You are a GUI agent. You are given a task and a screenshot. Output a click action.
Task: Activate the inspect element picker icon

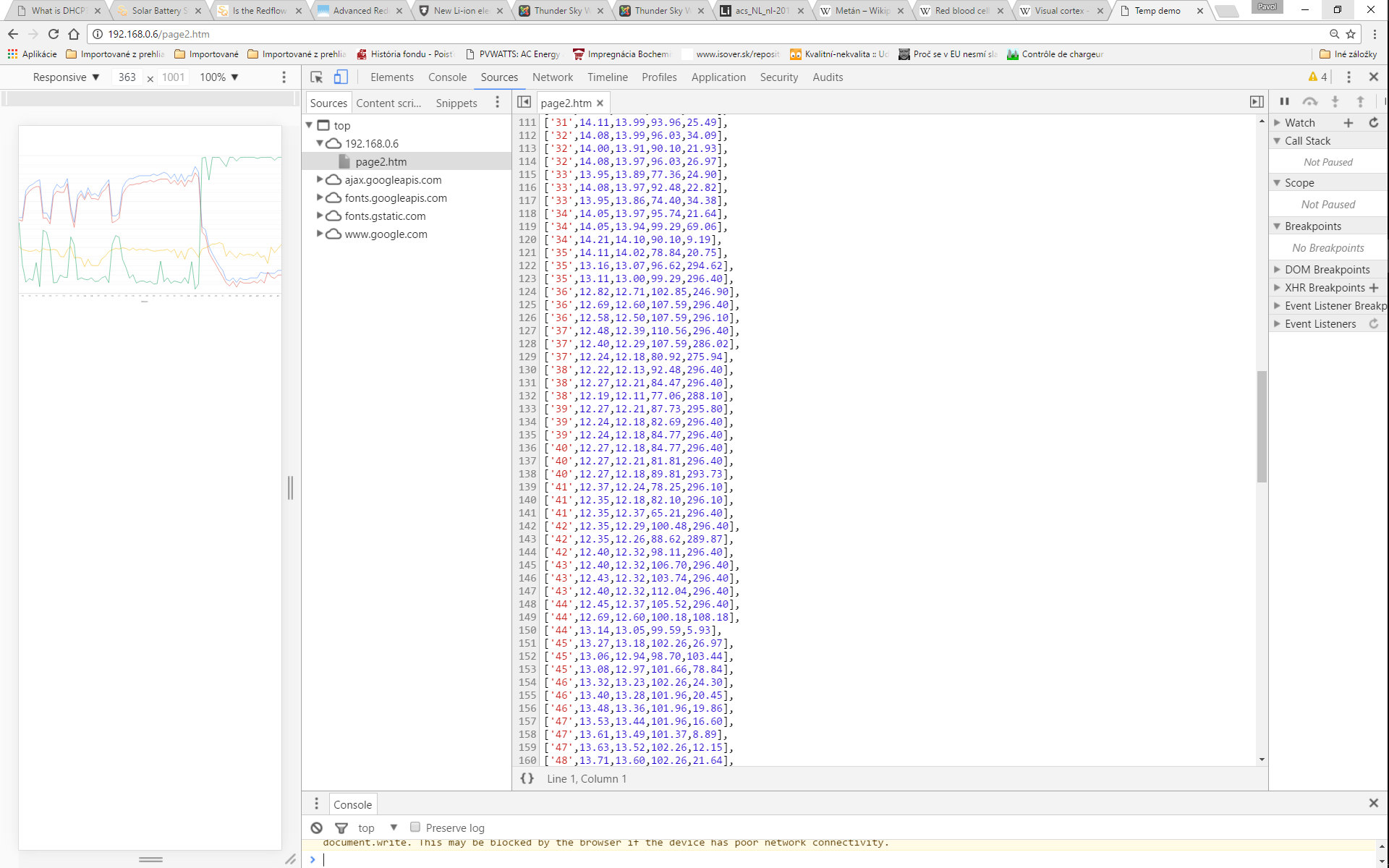pyautogui.click(x=316, y=77)
